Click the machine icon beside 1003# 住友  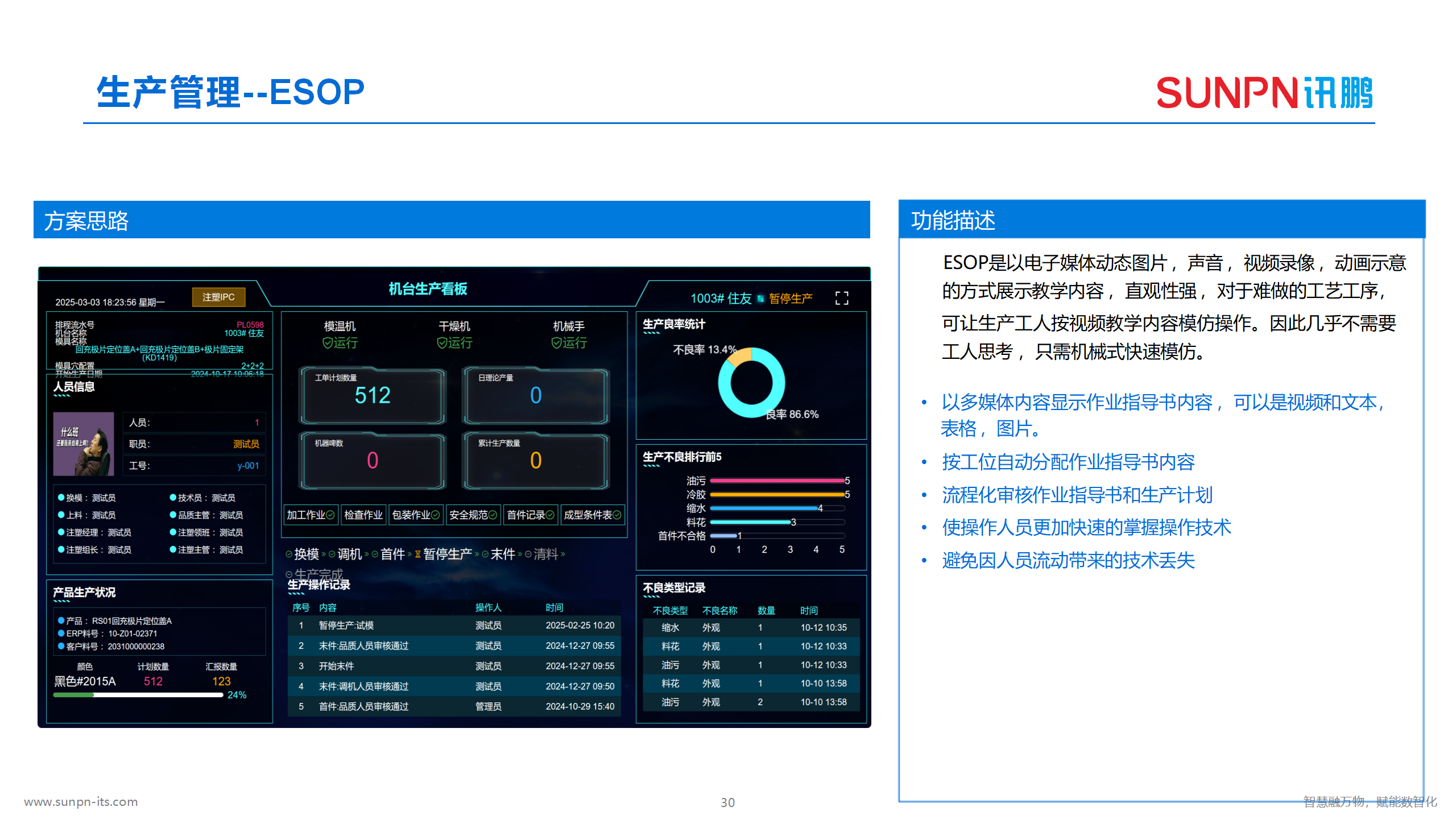[759, 297]
